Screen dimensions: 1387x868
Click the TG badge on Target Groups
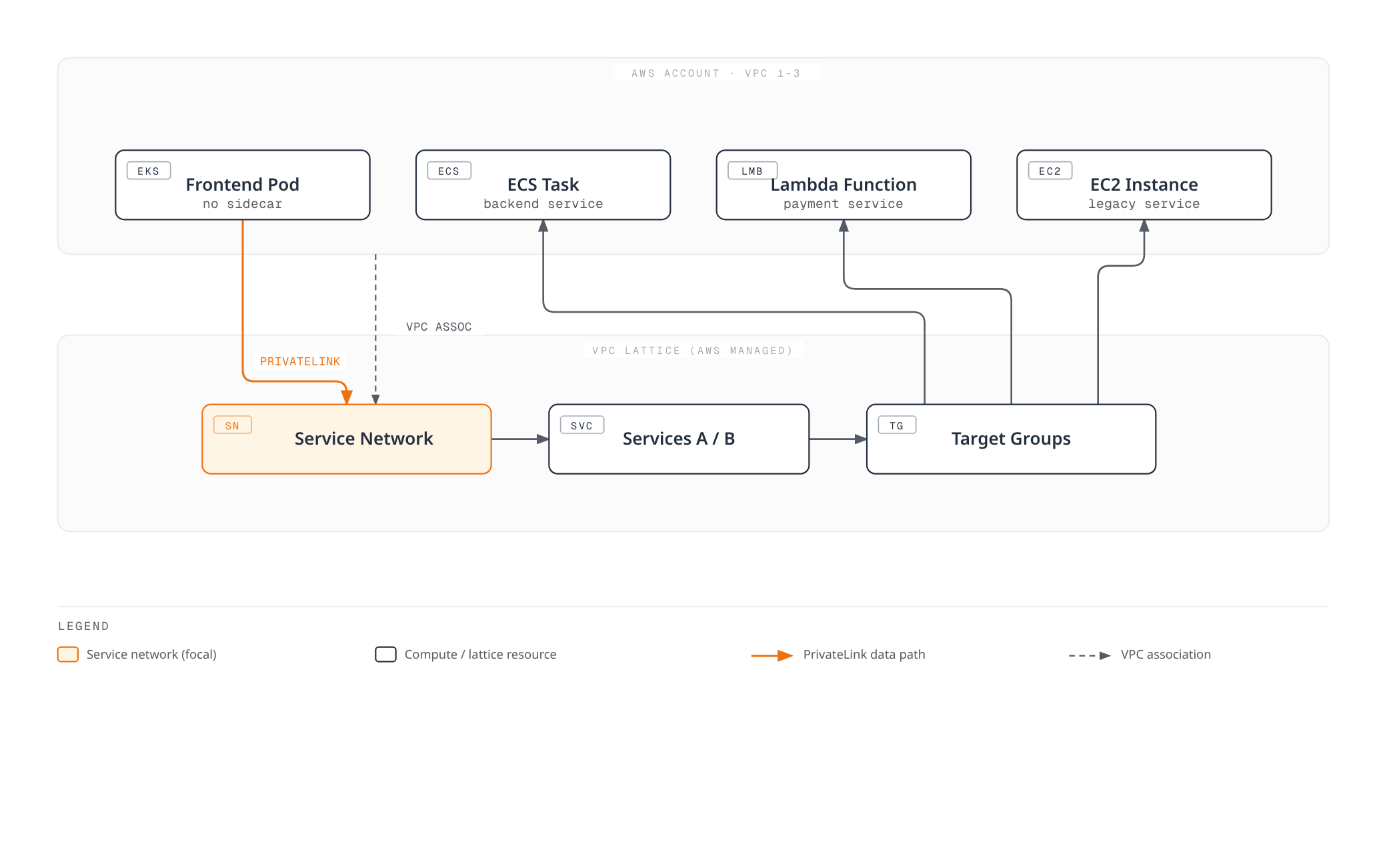(897, 425)
